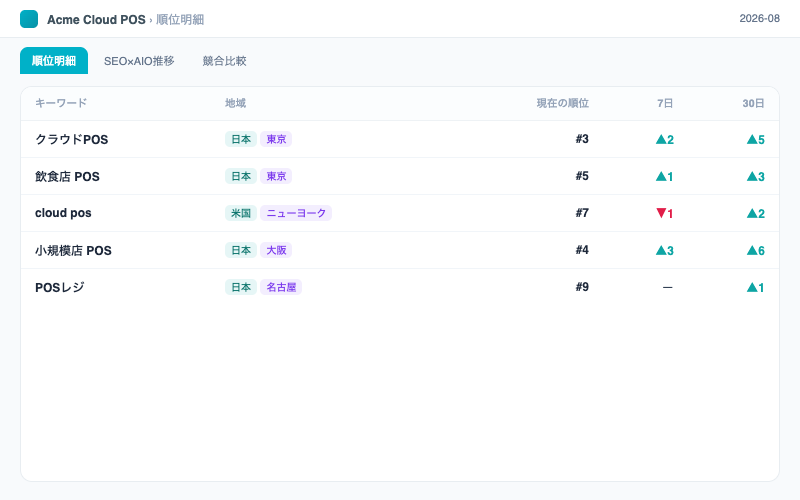The width and height of the screenshot is (800, 500).
Task: Click the 7-day ▲3 change for 小規模店 POS
Action: 665,251
